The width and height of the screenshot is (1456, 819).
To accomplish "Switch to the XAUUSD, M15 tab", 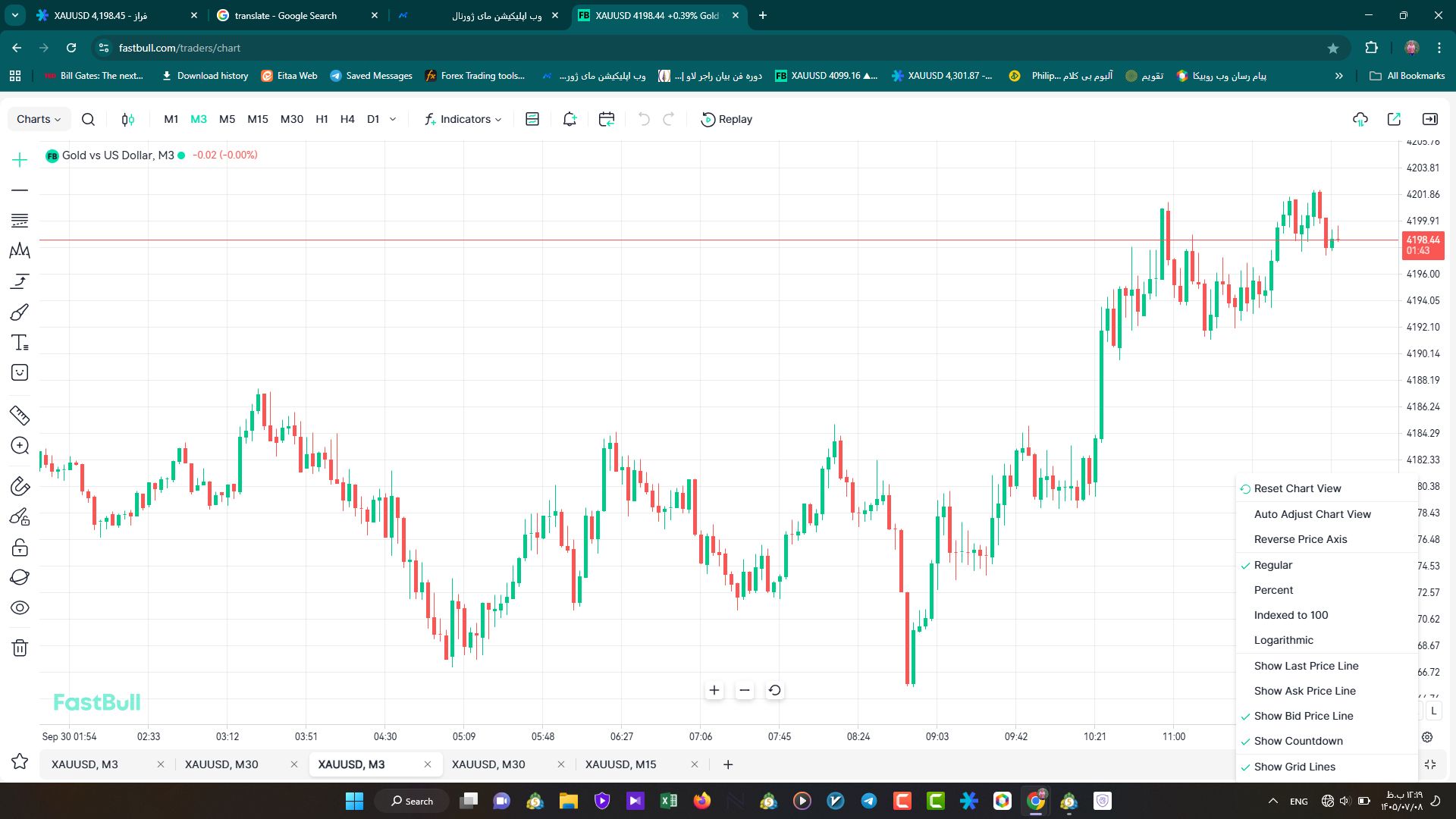I will [620, 764].
